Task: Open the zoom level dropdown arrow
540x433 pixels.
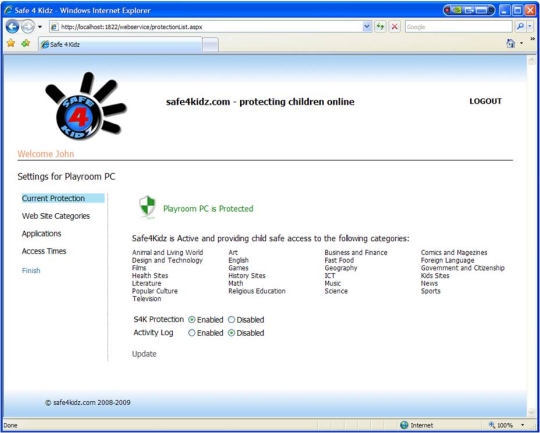Action: [x=523, y=425]
